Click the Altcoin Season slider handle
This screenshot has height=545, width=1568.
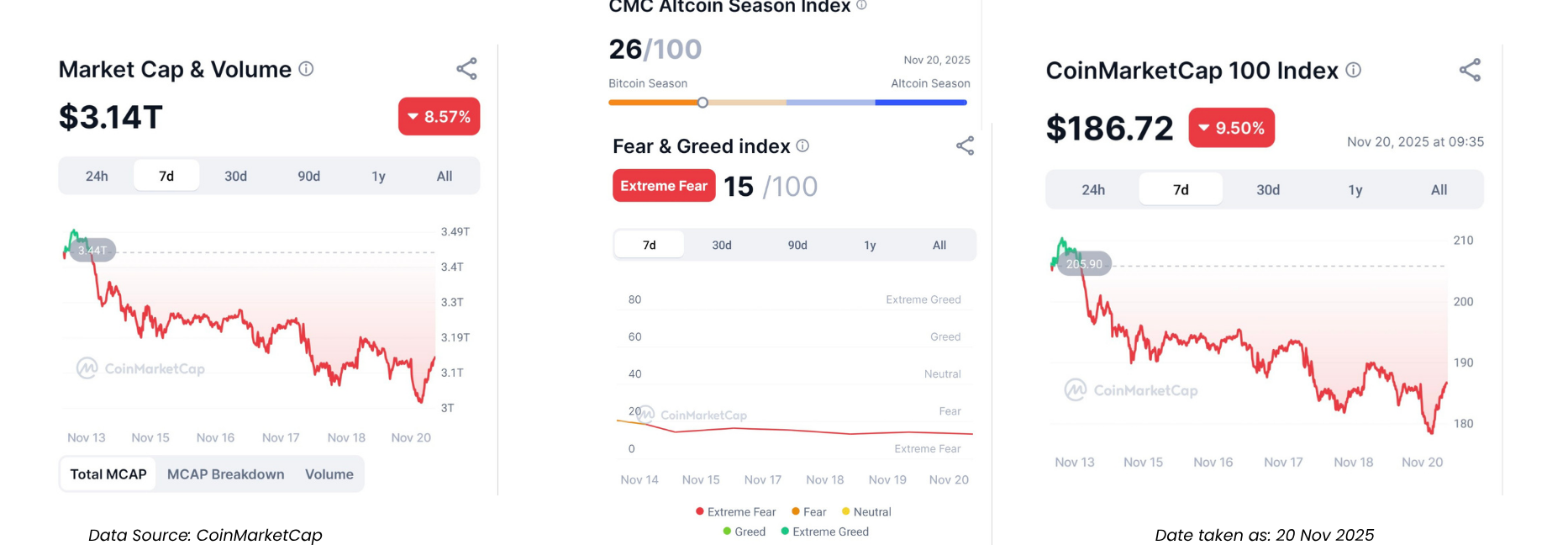tap(702, 103)
